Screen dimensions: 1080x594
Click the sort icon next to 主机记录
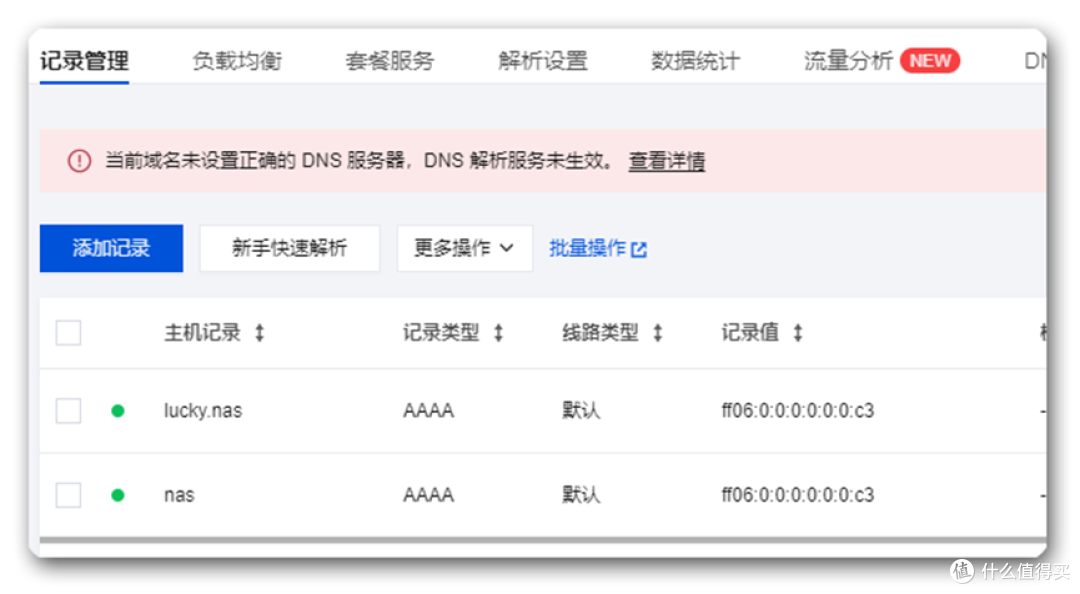[x=260, y=334]
